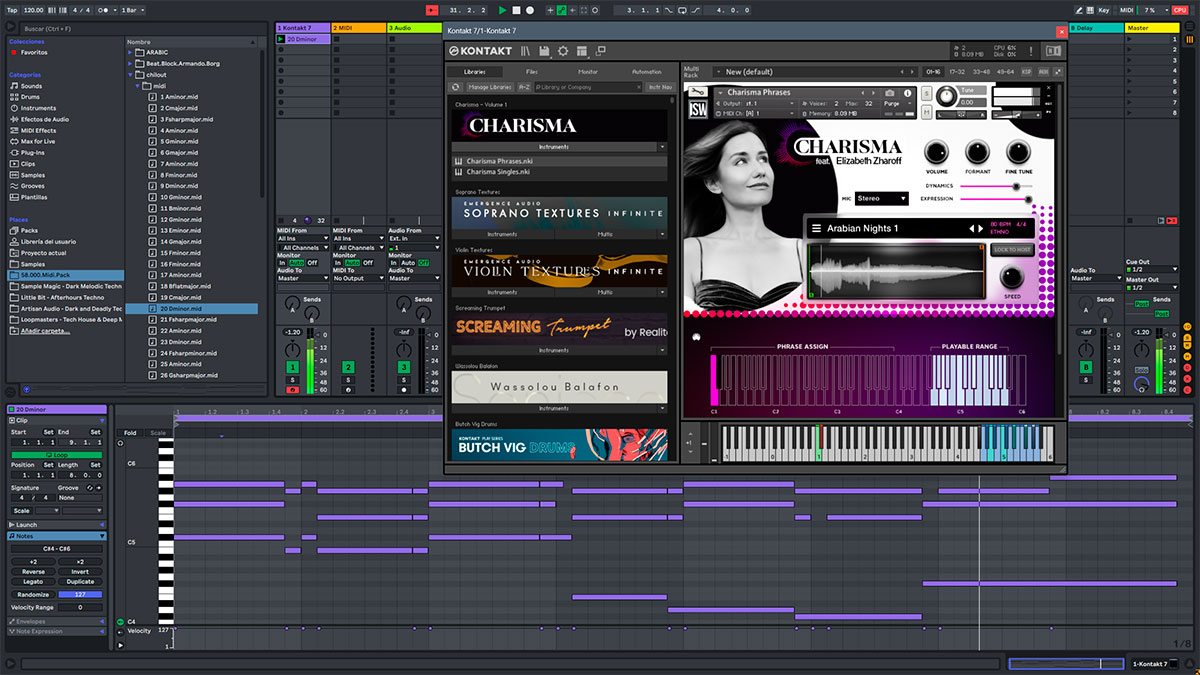Open the Plug-Ins category
The image size is (1200, 675).
coord(32,152)
